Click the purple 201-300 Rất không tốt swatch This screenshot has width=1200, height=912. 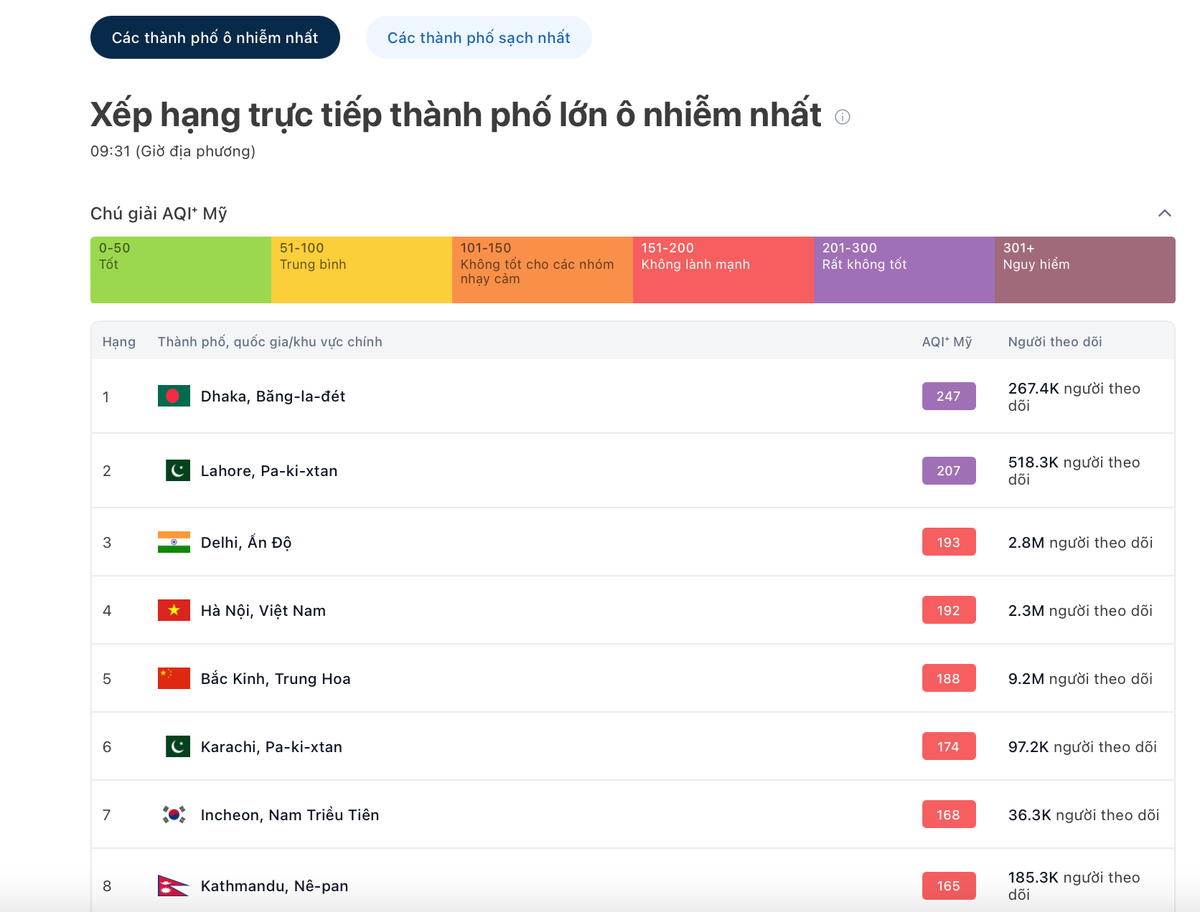click(903, 270)
